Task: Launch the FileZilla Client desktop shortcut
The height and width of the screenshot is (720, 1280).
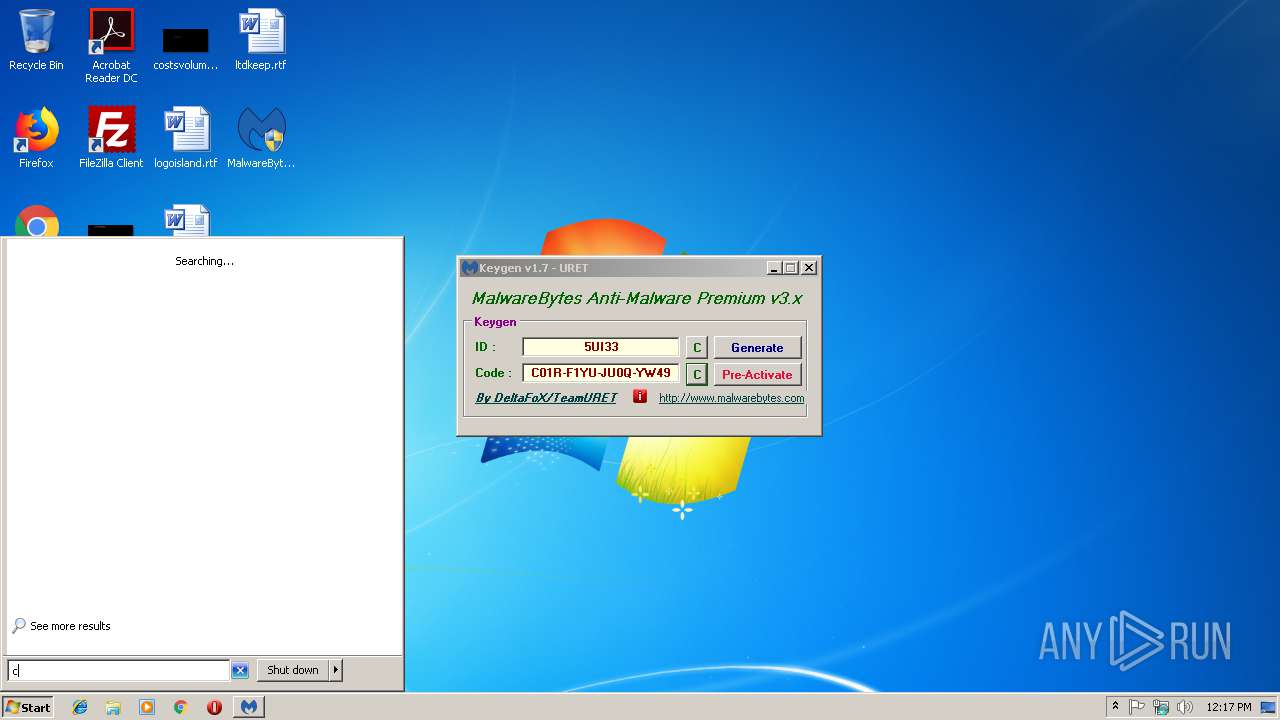Action: (x=111, y=138)
